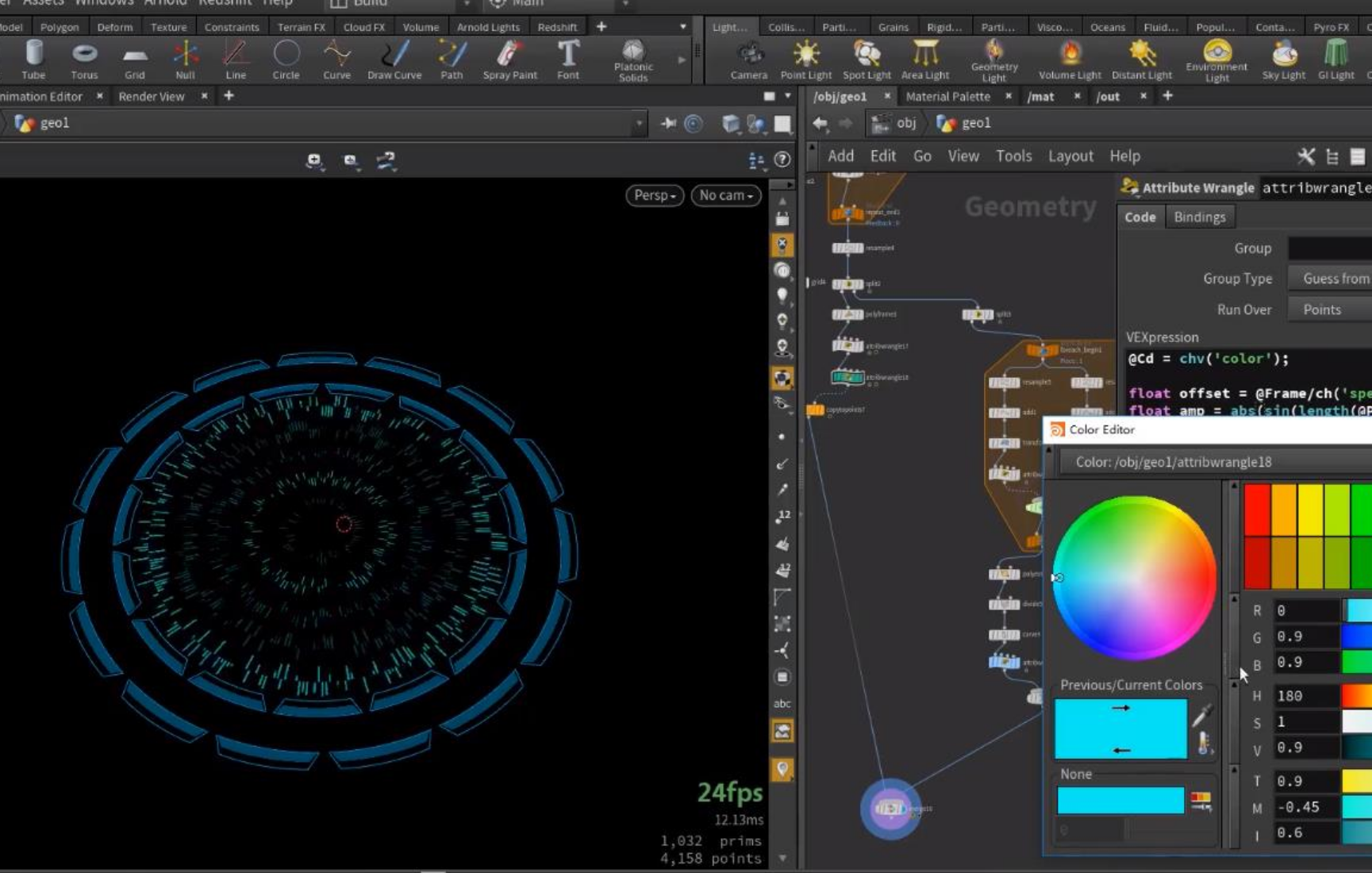The image size is (1372, 873).
Task: Open the Layout menu in network editor
Action: coord(1070,156)
